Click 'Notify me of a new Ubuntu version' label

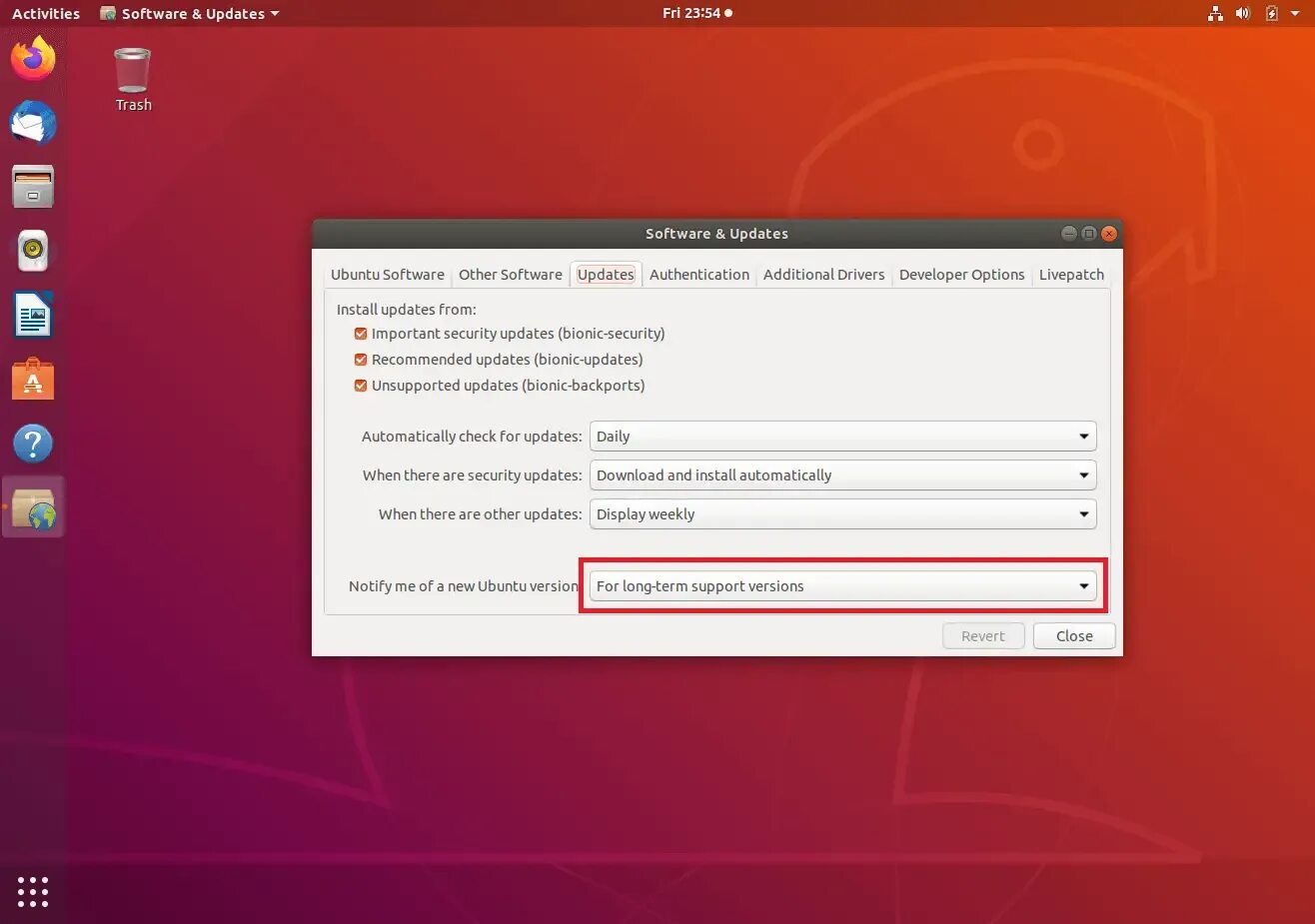(464, 586)
